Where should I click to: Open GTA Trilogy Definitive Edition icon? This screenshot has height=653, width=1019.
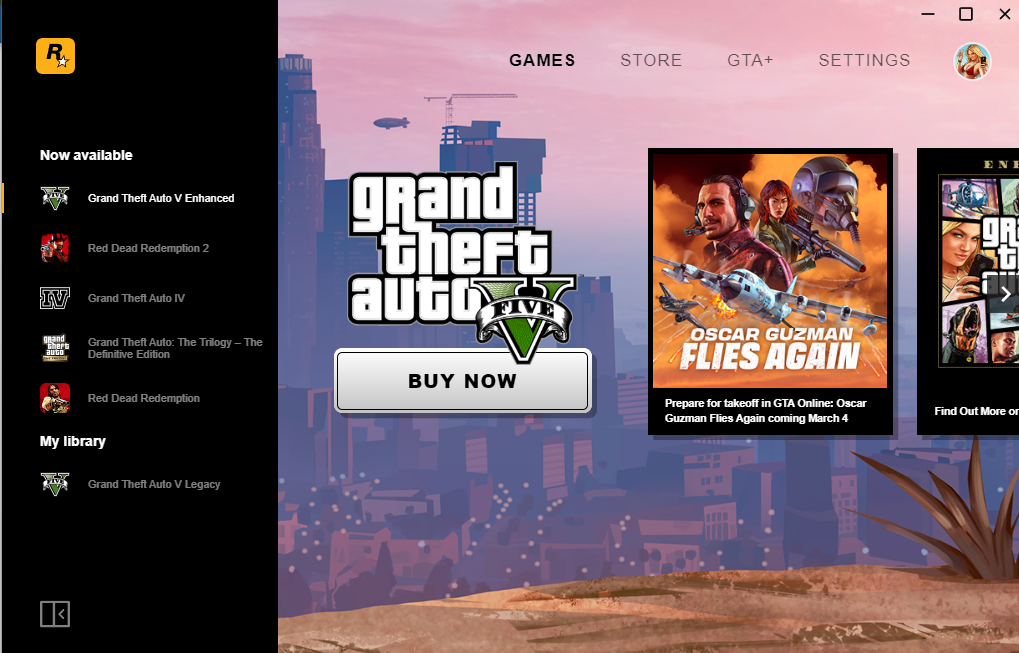[55, 348]
